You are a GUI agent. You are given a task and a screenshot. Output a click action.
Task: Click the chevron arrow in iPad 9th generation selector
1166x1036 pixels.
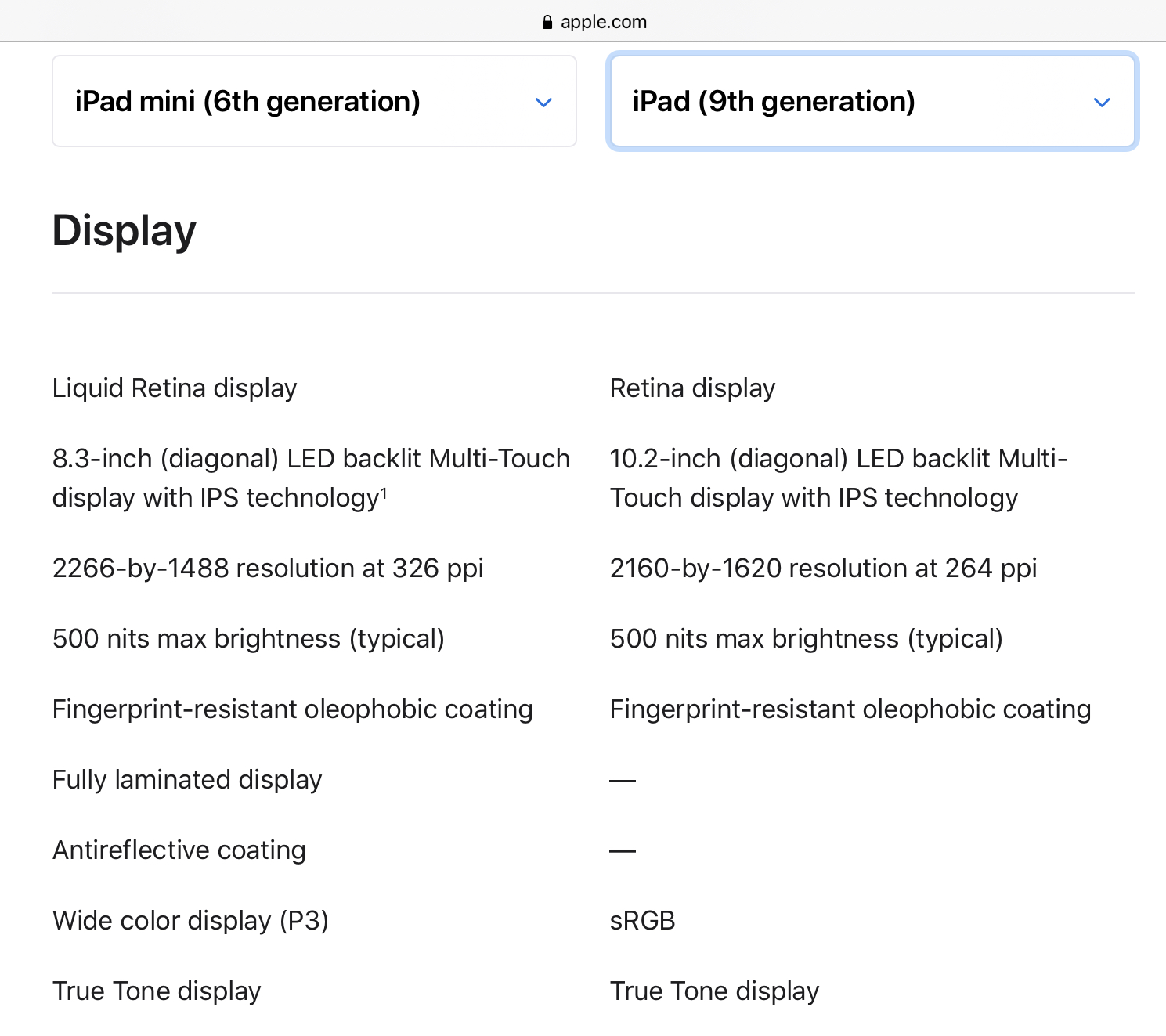point(1102,103)
